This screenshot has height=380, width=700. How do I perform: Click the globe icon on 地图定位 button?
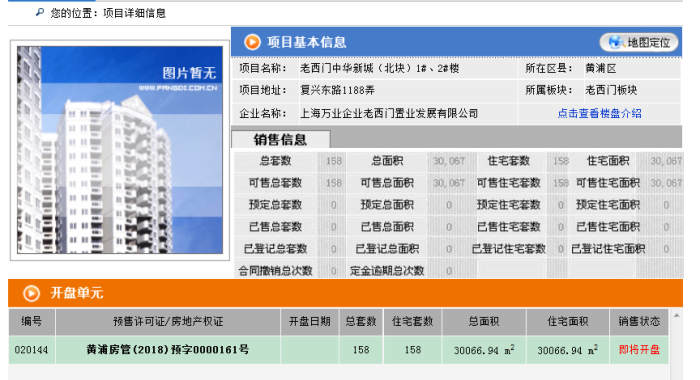coord(616,42)
